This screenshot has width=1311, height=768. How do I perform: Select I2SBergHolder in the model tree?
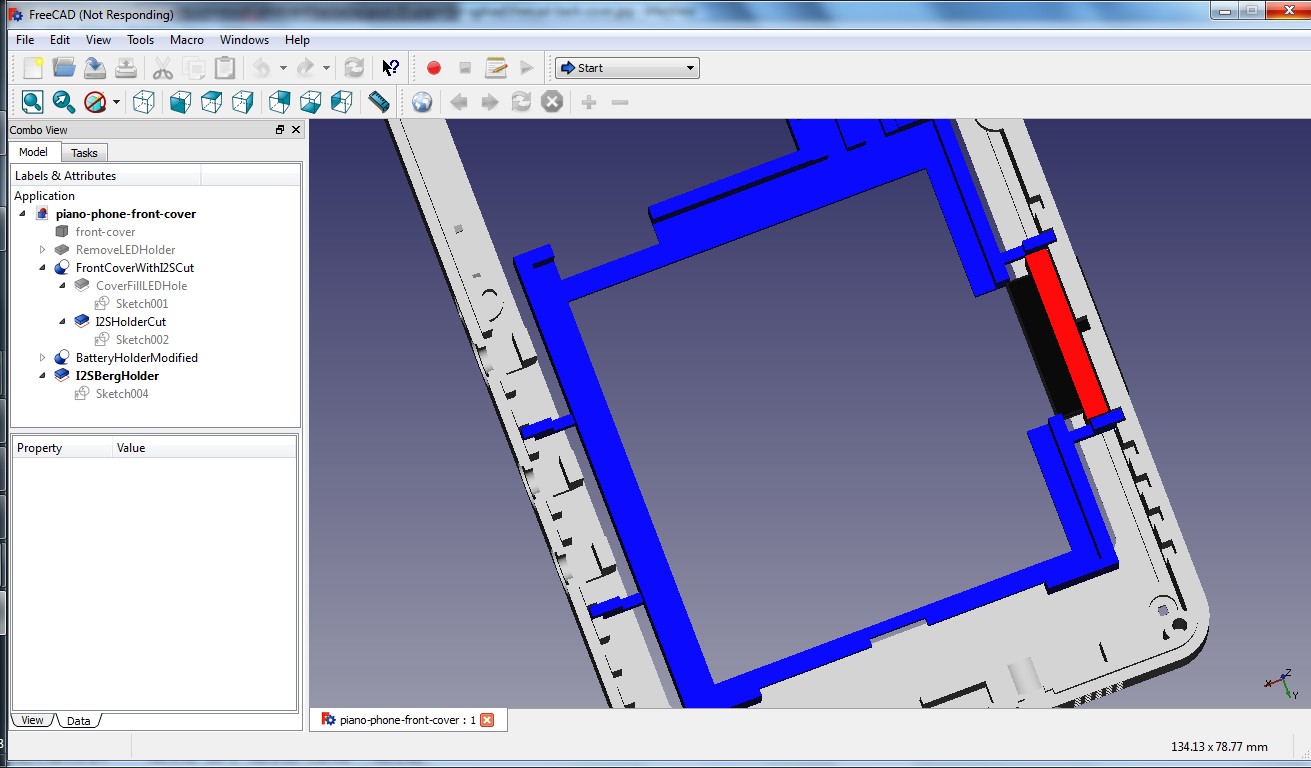point(117,376)
